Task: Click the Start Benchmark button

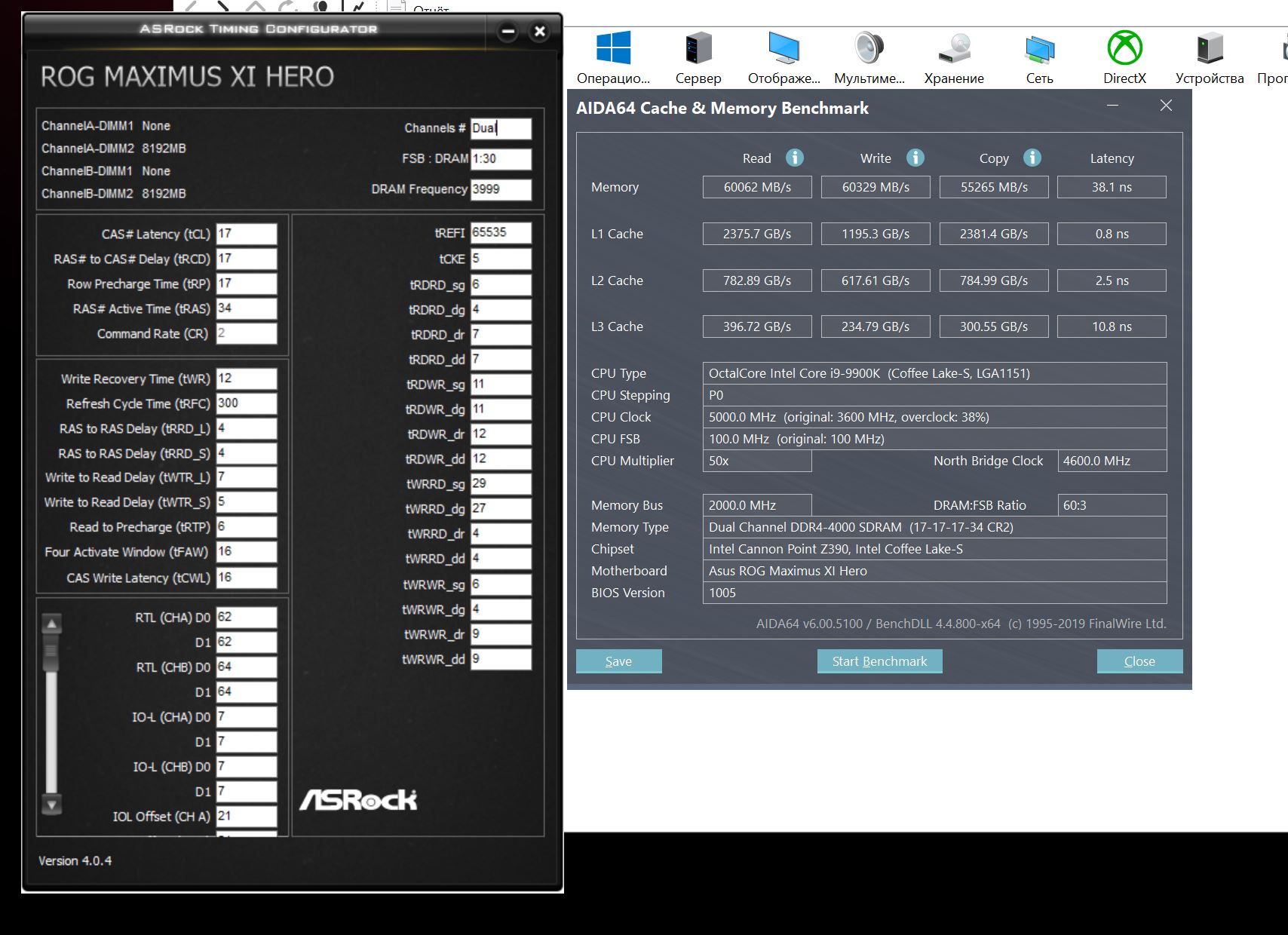Action: pos(879,661)
